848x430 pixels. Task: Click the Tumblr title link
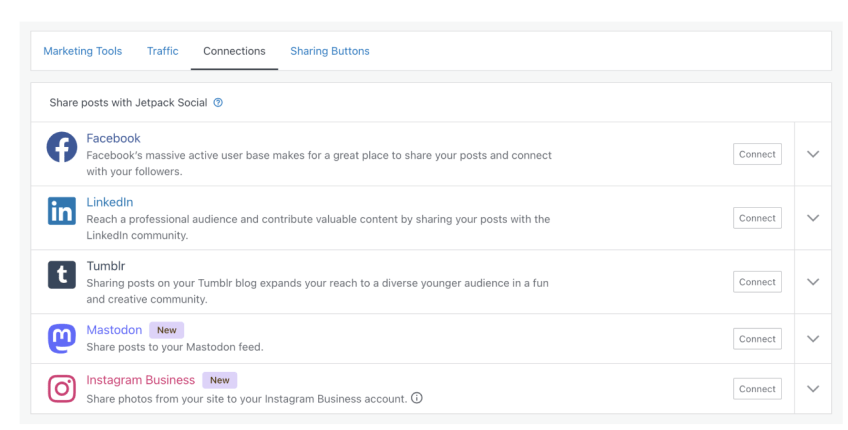point(104,266)
